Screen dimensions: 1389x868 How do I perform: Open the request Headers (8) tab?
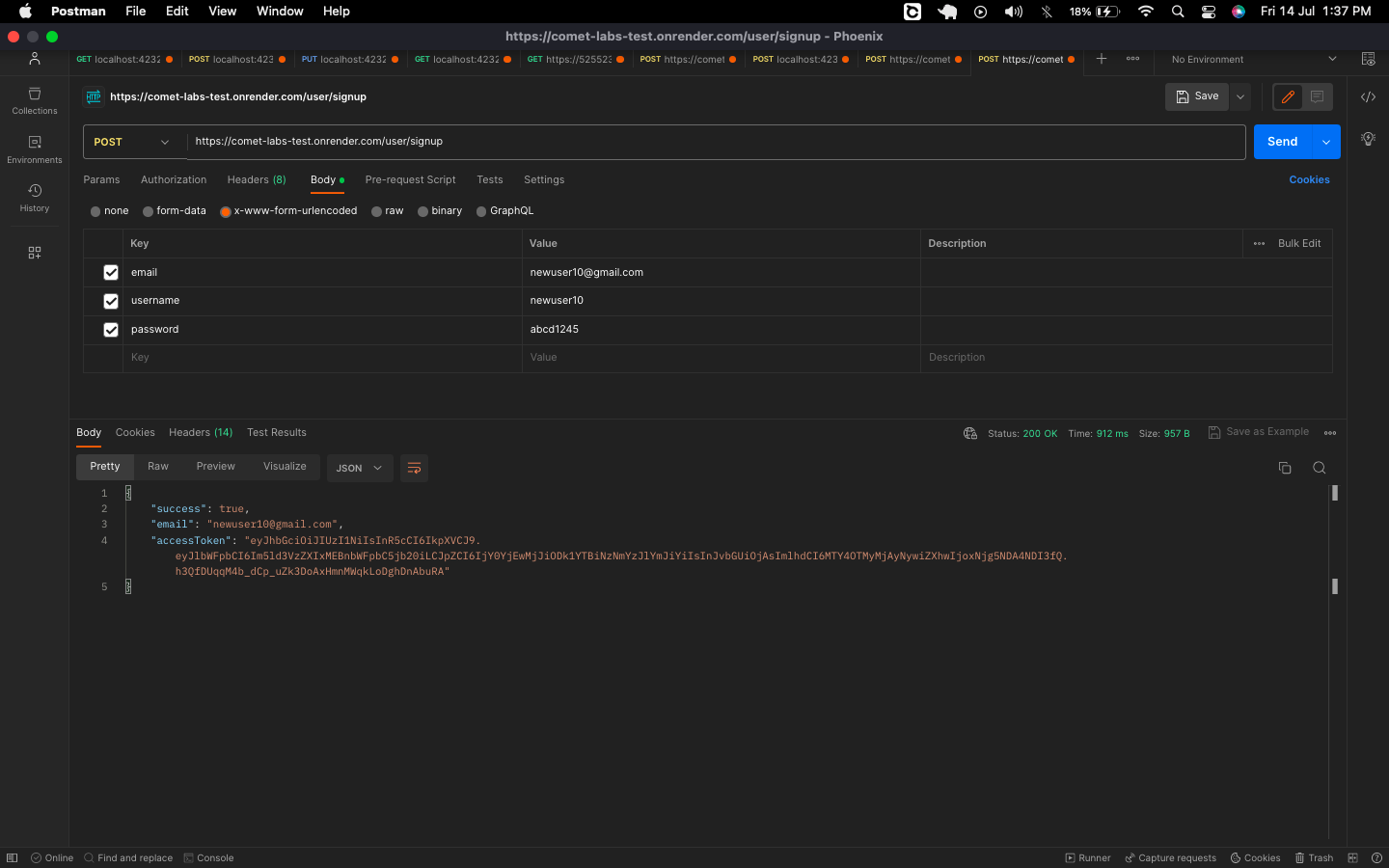257,180
